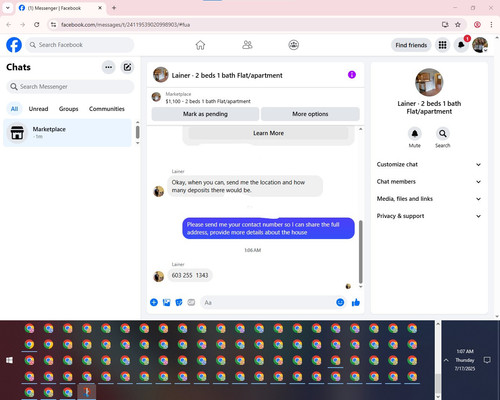Mute the conversation bell icon
The height and width of the screenshot is (400, 500).
click(415, 134)
